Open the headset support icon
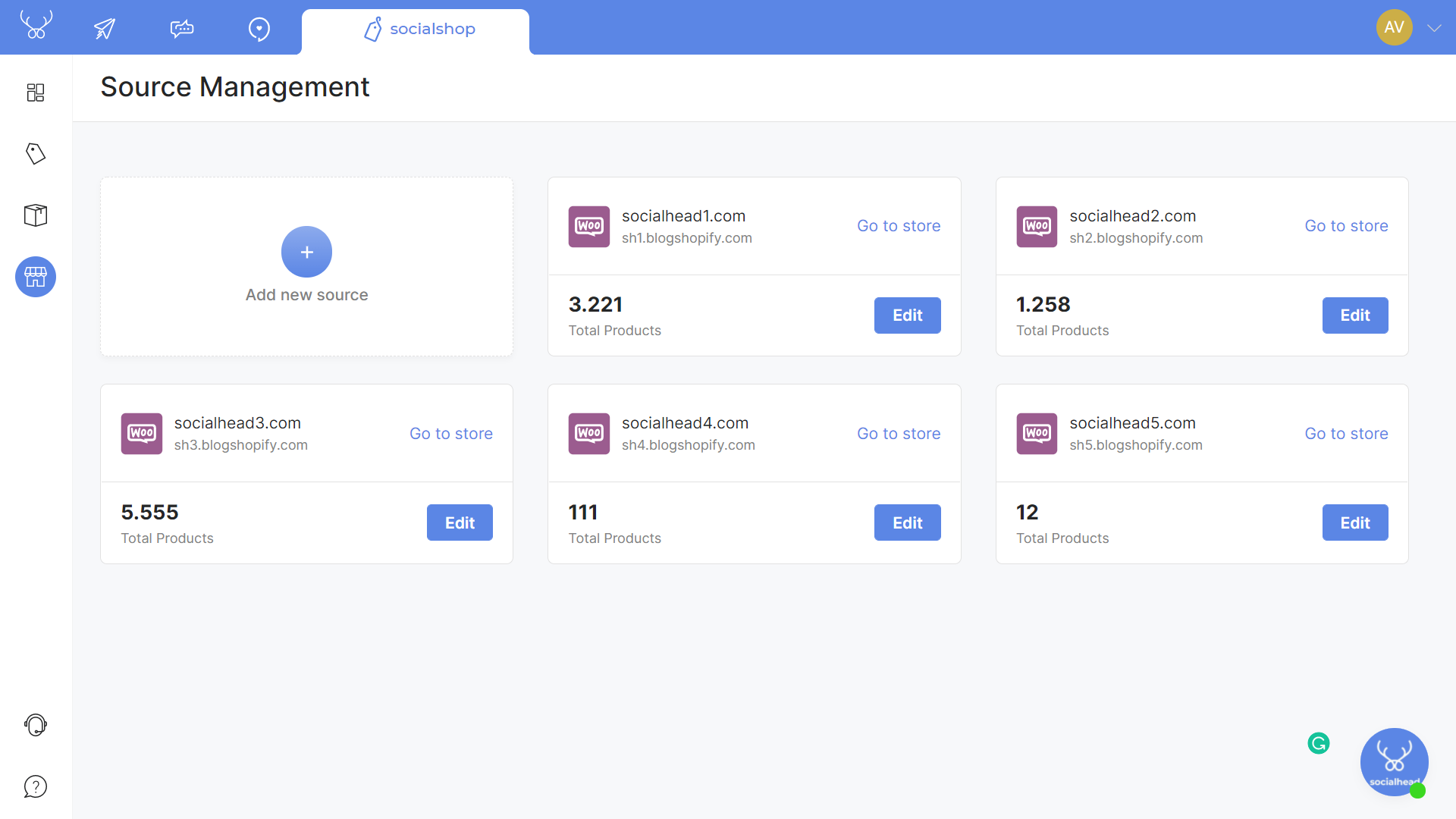This screenshot has width=1456, height=819. click(x=36, y=725)
